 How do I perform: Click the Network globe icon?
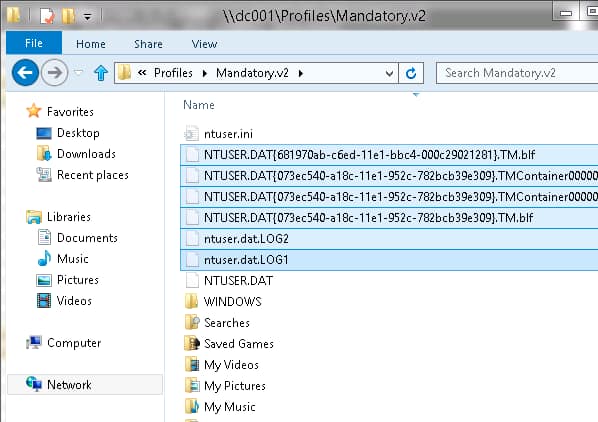pyautogui.click(x=34, y=384)
